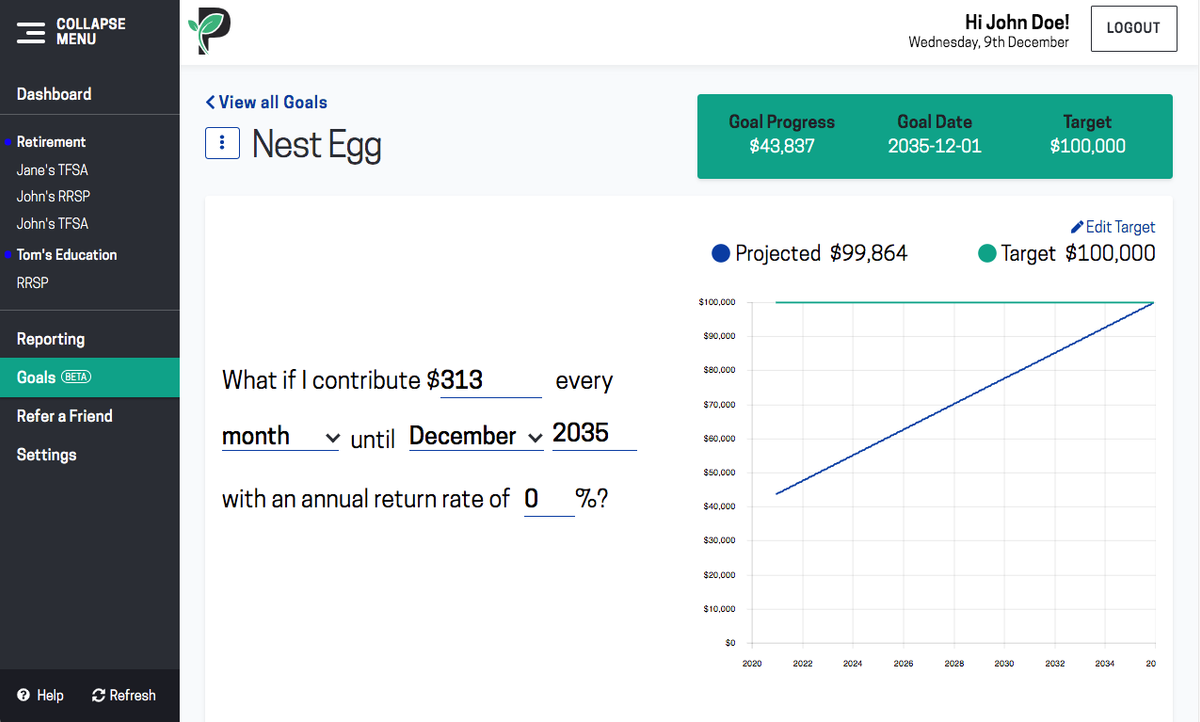Click the View all Goals link
Screen dimensions: 1200x722
coord(272,102)
